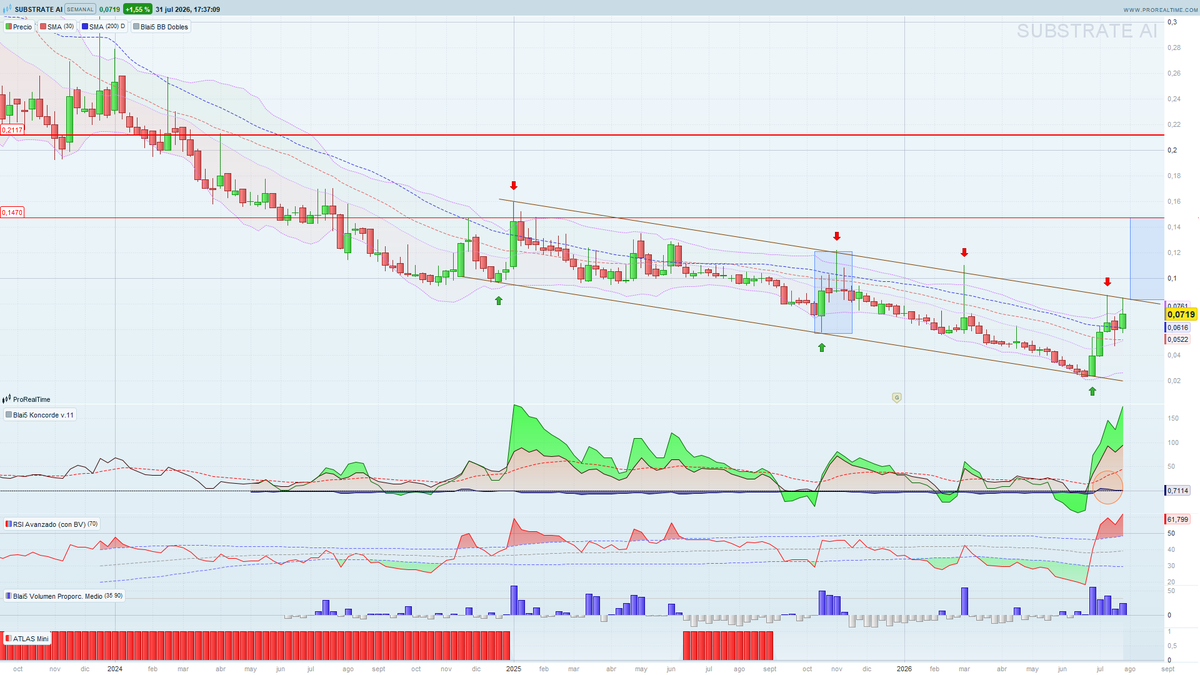Click the 150 level on Koncorde axis
This screenshot has width=1200, height=675.
[x=1173, y=418]
